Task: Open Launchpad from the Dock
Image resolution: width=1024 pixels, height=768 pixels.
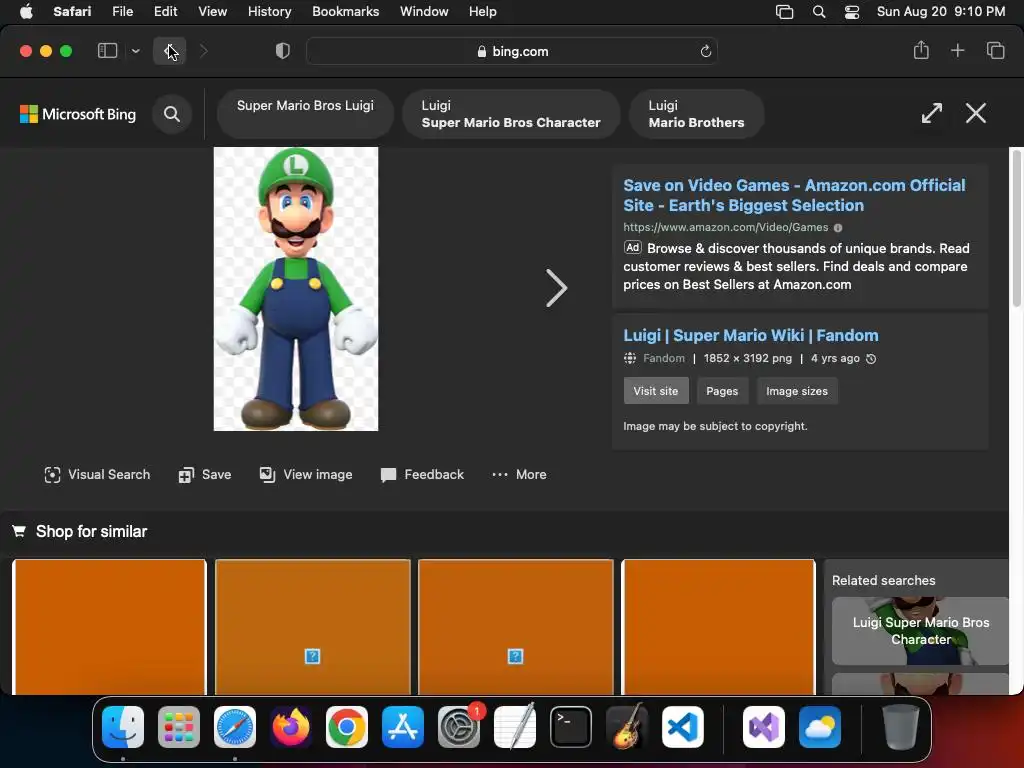Action: 179,727
